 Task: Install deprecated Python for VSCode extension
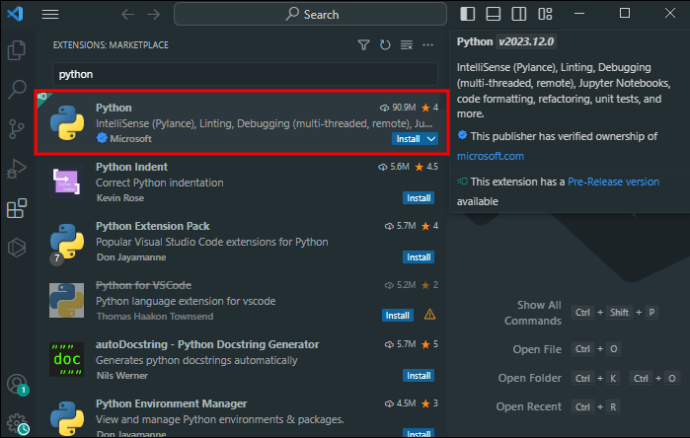(x=397, y=316)
